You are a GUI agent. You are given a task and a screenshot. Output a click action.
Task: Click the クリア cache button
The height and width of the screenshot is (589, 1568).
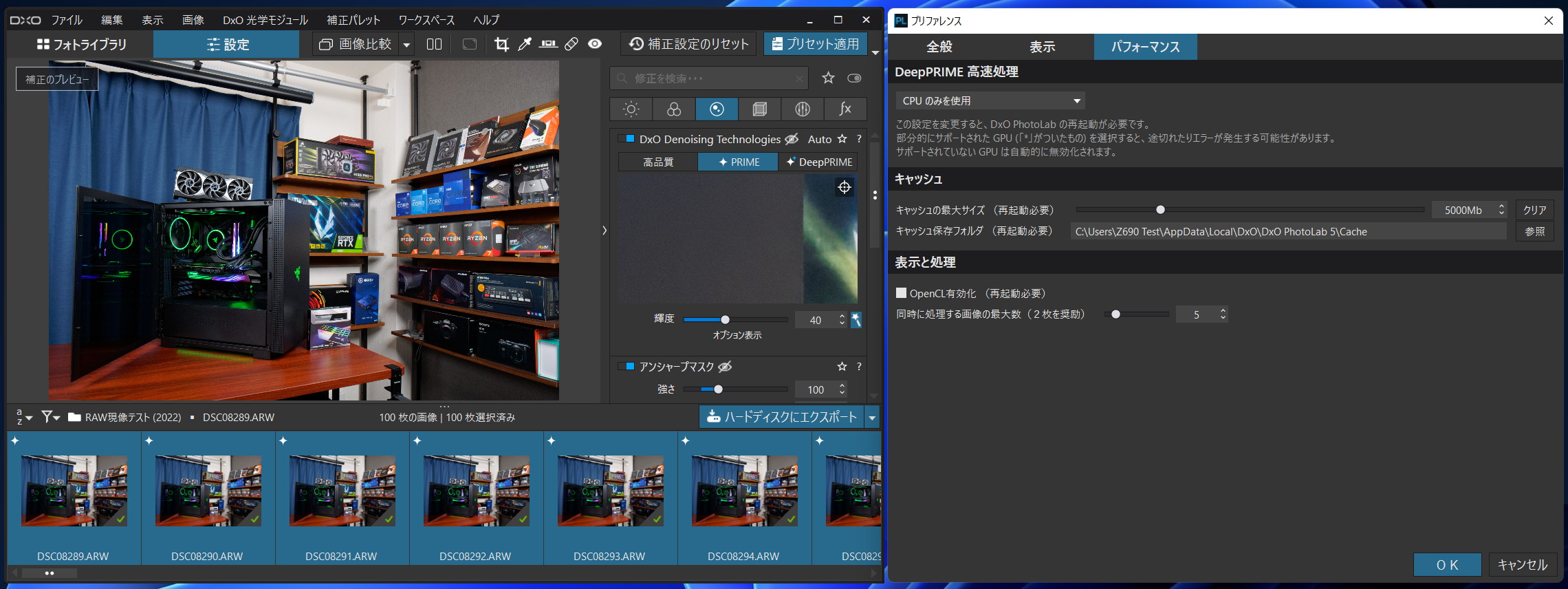pos(1534,210)
